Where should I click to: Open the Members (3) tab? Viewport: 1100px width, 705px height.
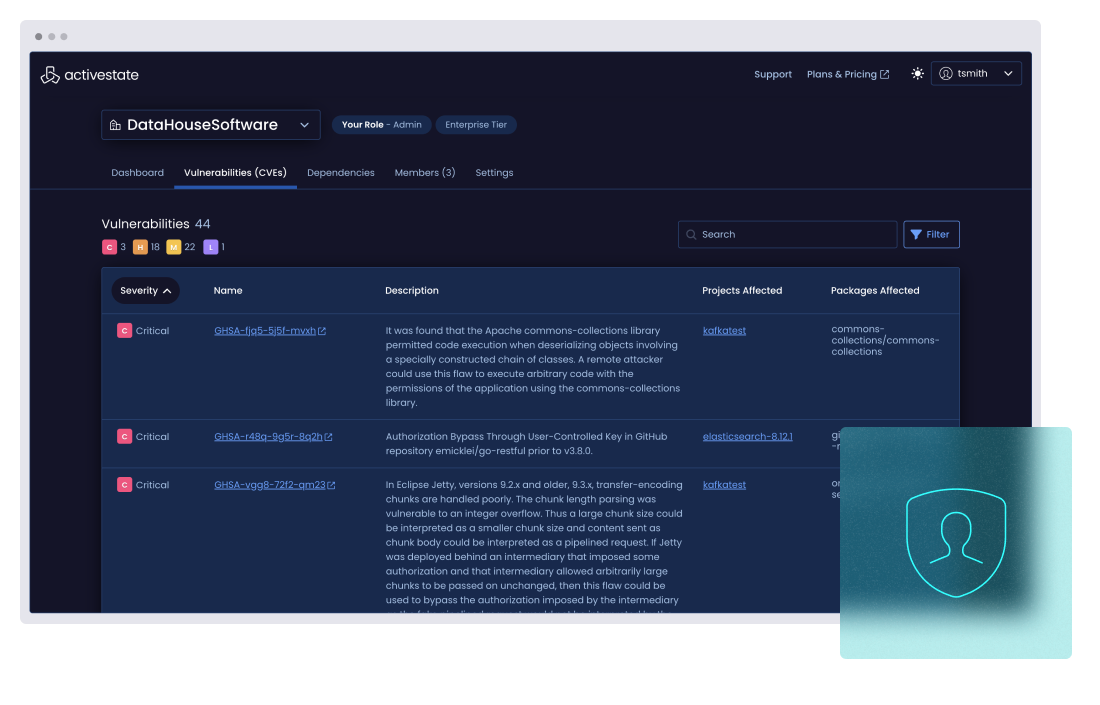pos(425,173)
